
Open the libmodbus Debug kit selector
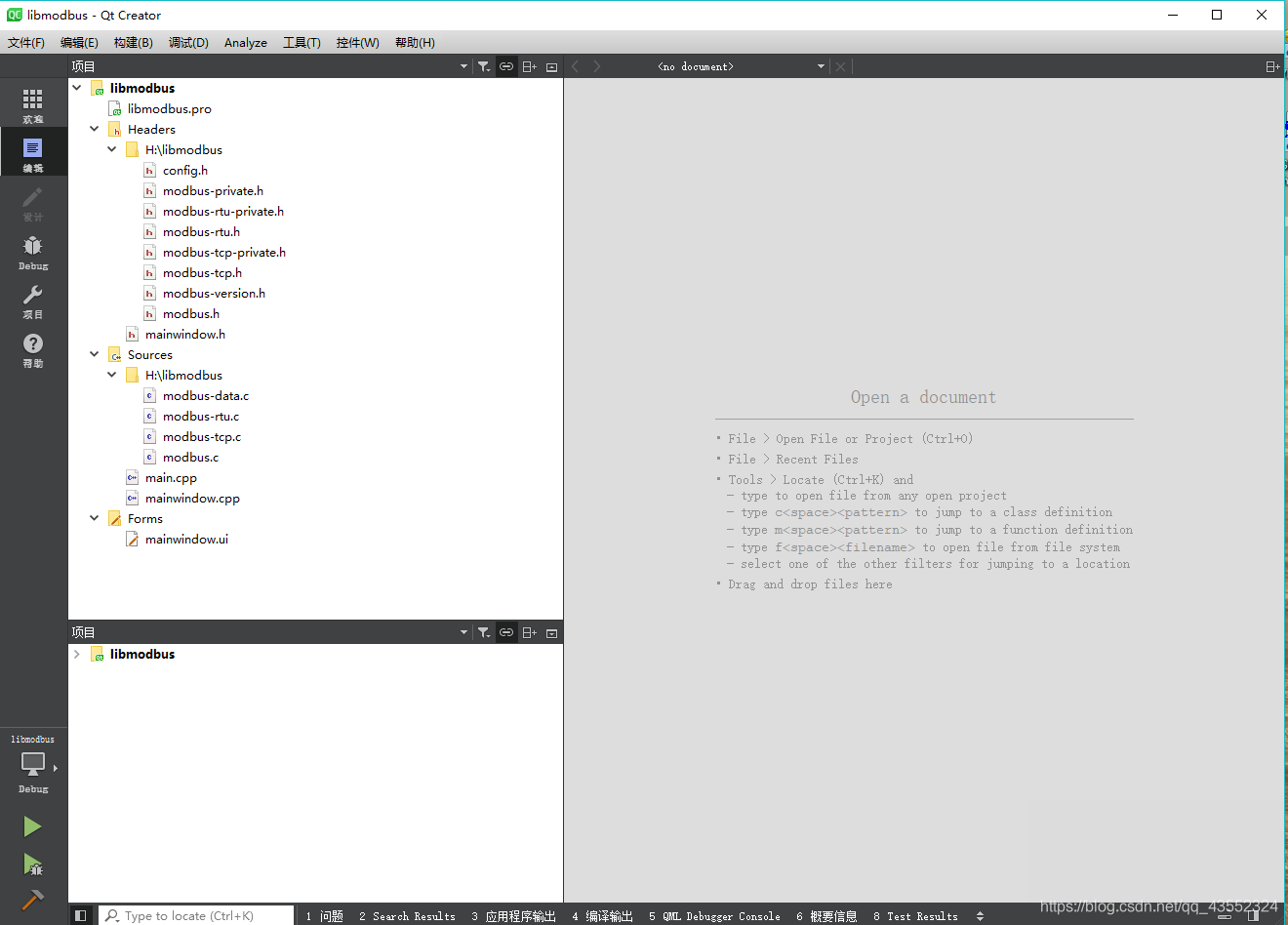point(33,764)
